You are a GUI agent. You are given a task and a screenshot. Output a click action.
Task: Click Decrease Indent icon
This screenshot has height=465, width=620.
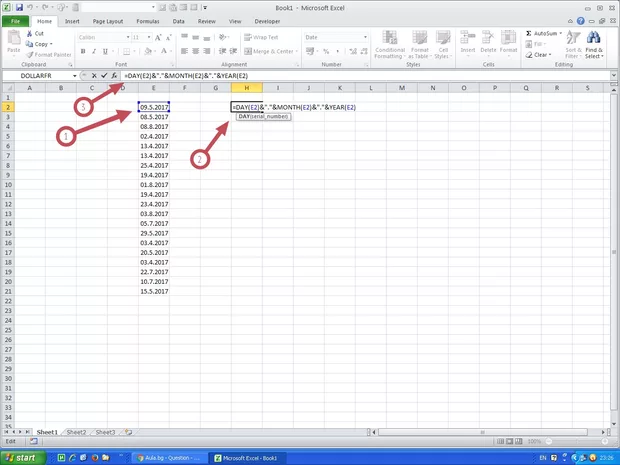pos(222,51)
